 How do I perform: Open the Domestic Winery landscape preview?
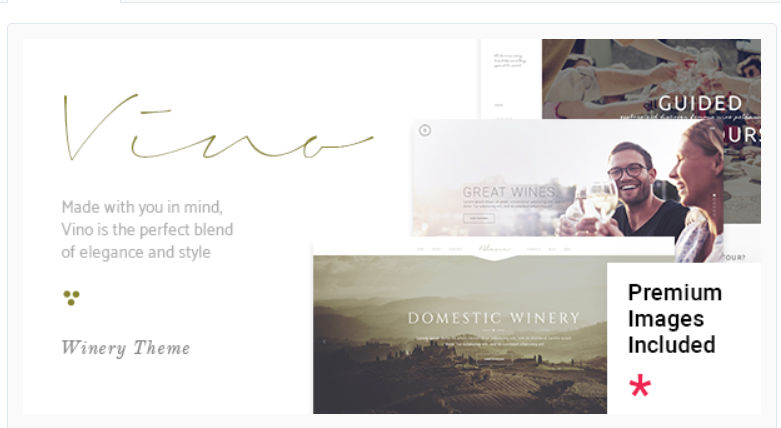(460, 334)
